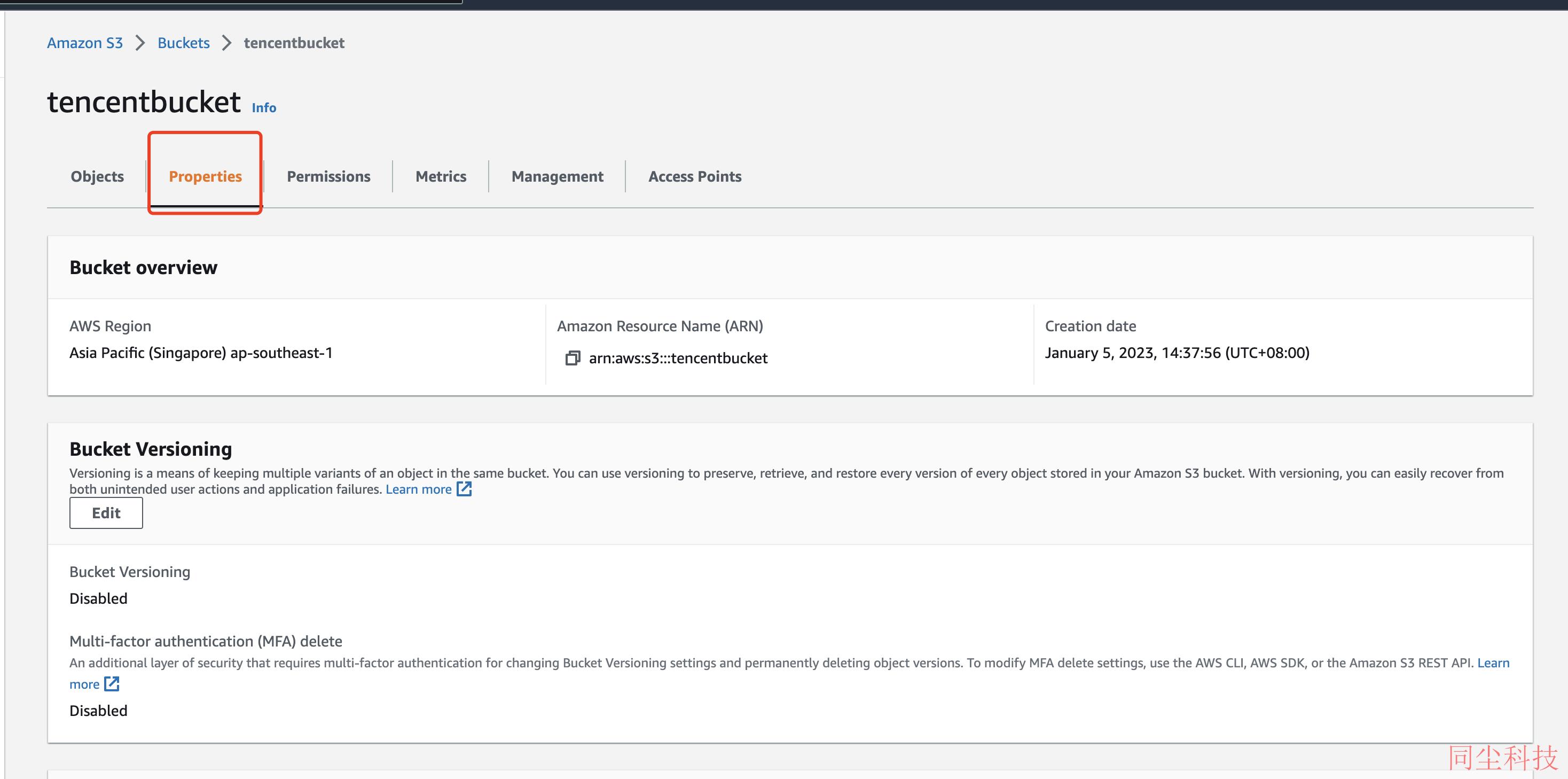Click the bold Bucket Versioning section heading
Image resolution: width=1568 pixels, height=779 pixels.
[151, 449]
